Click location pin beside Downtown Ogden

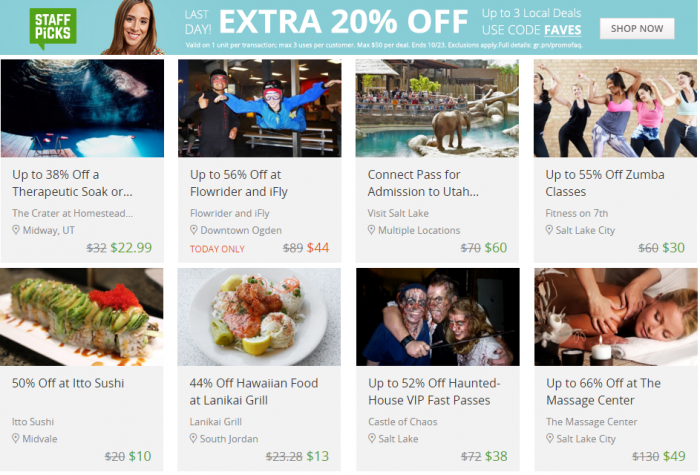(193, 230)
